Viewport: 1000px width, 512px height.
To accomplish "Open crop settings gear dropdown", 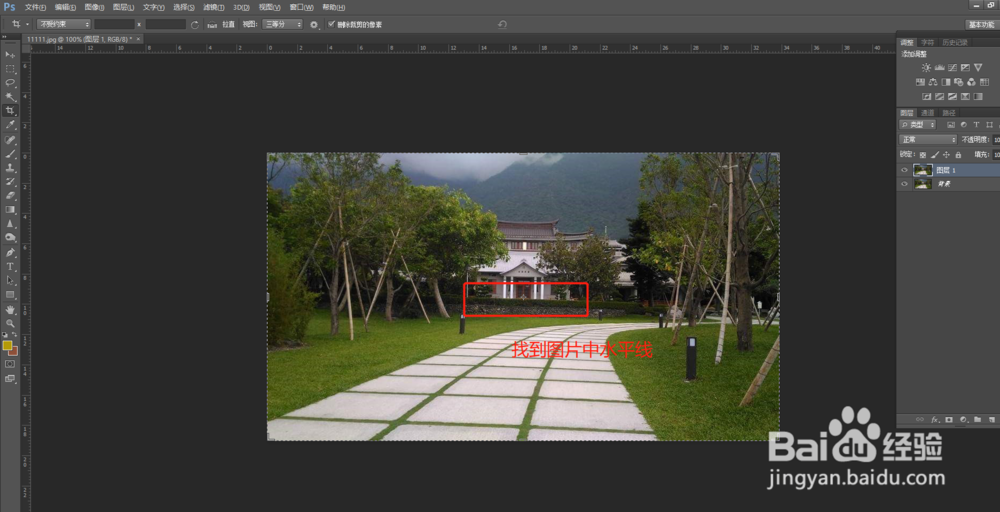I will (x=314, y=24).
